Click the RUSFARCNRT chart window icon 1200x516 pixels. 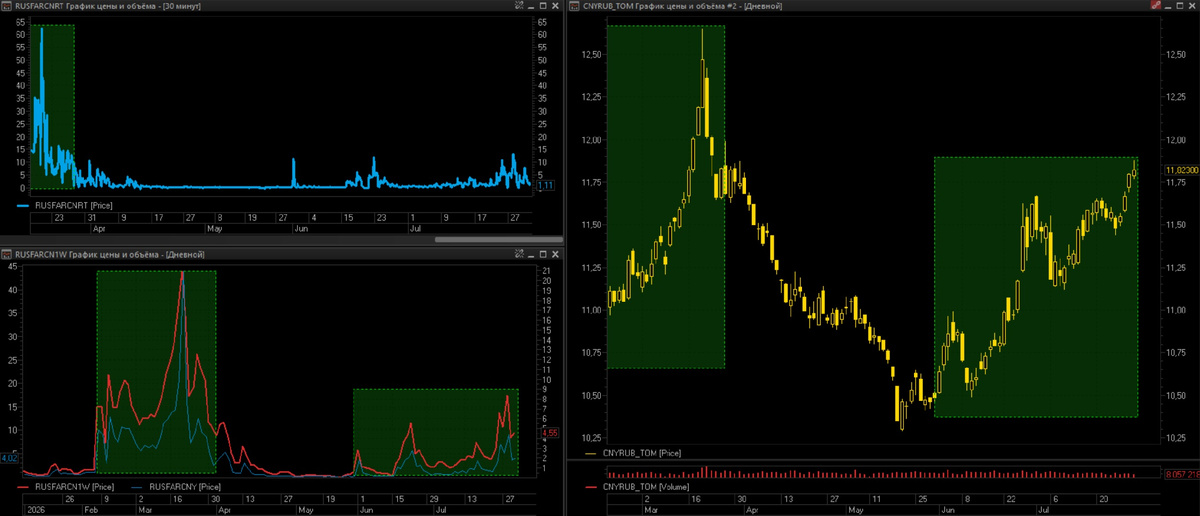pyautogui.click(x=8, y=6)
